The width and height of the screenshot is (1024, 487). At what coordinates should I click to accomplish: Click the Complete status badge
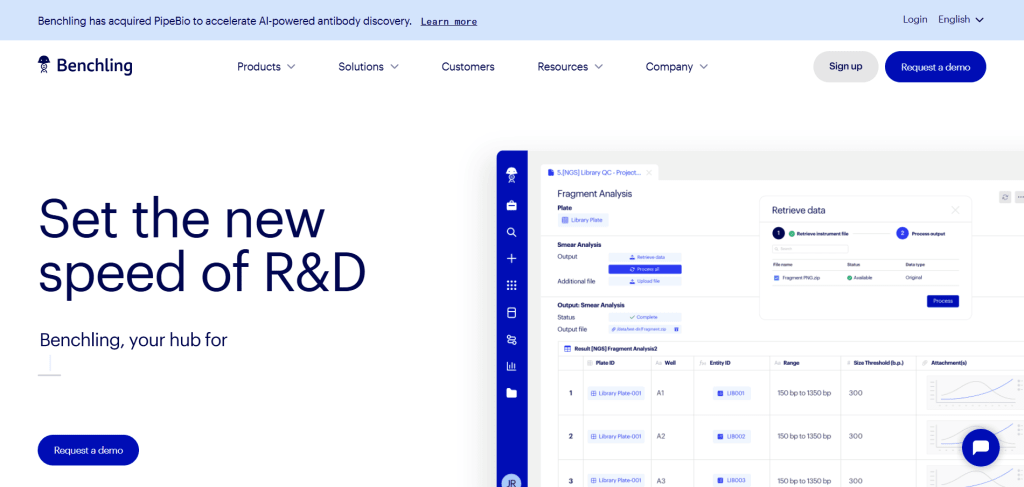click(x=645, y=317)
